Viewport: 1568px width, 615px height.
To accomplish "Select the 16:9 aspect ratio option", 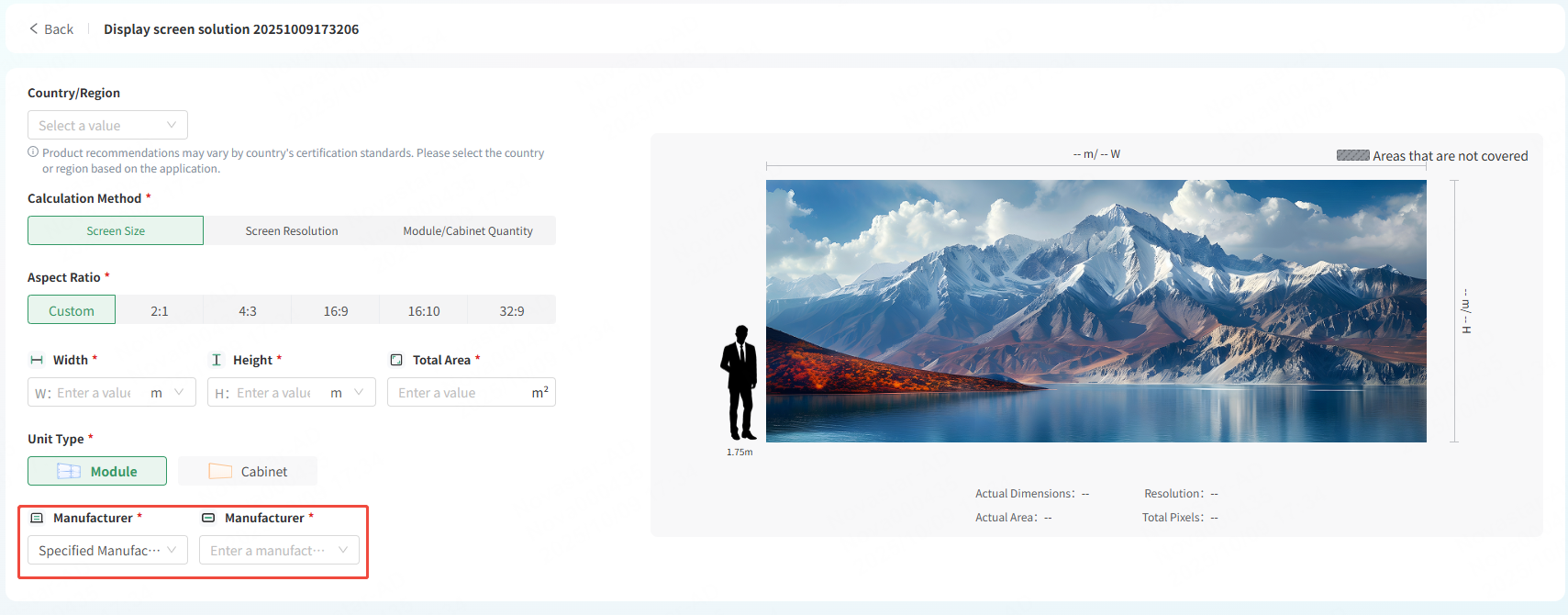I will pyautogui.click(x=336, y=310).
